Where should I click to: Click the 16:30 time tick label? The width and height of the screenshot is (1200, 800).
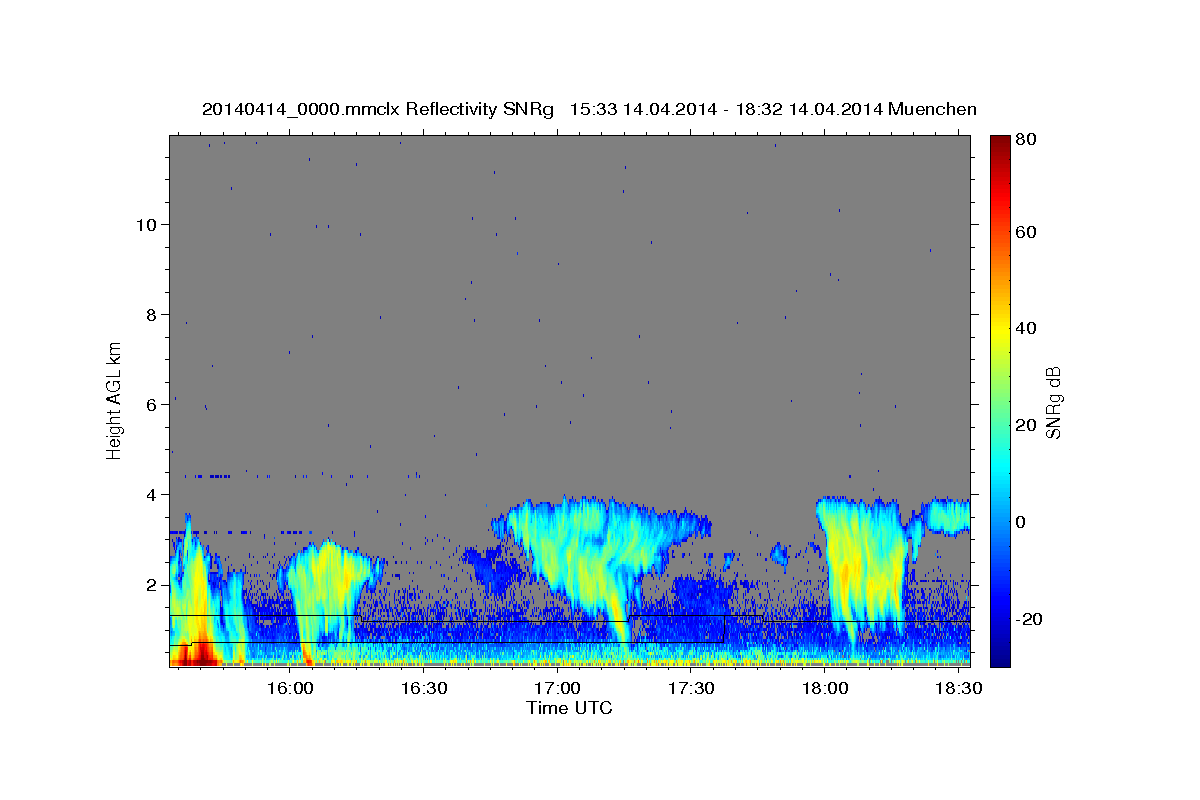coord(423,688)
